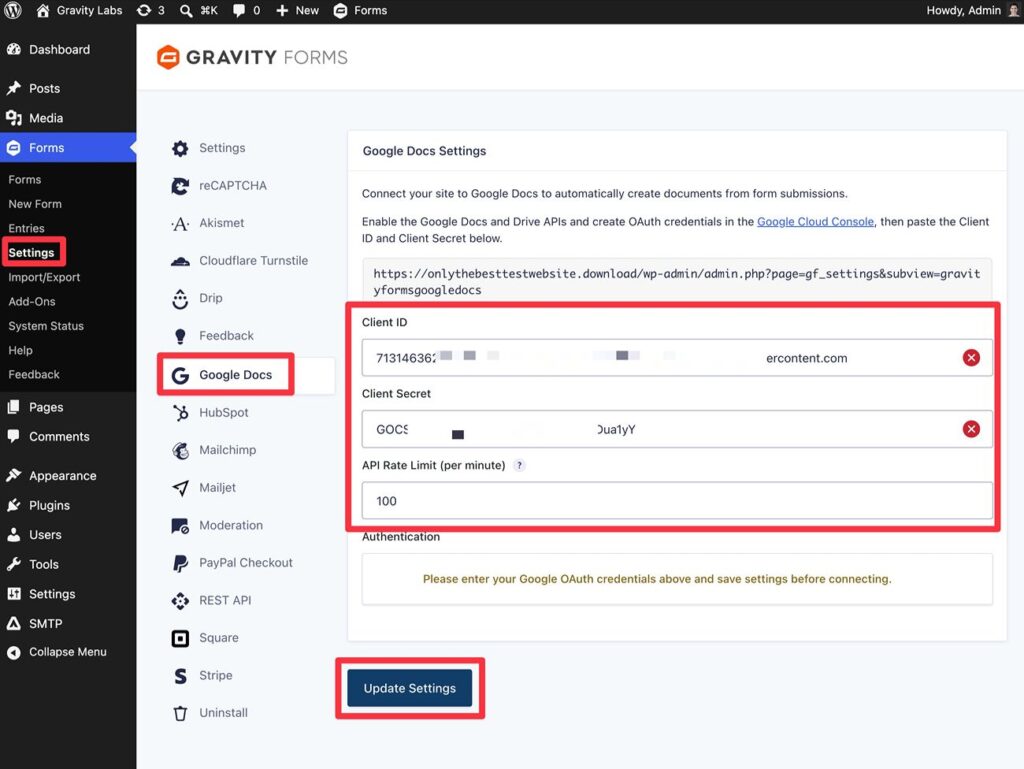Click Howdy, Admin account menu
This screenshot has height=769, width=1024.
click(972, 10)
